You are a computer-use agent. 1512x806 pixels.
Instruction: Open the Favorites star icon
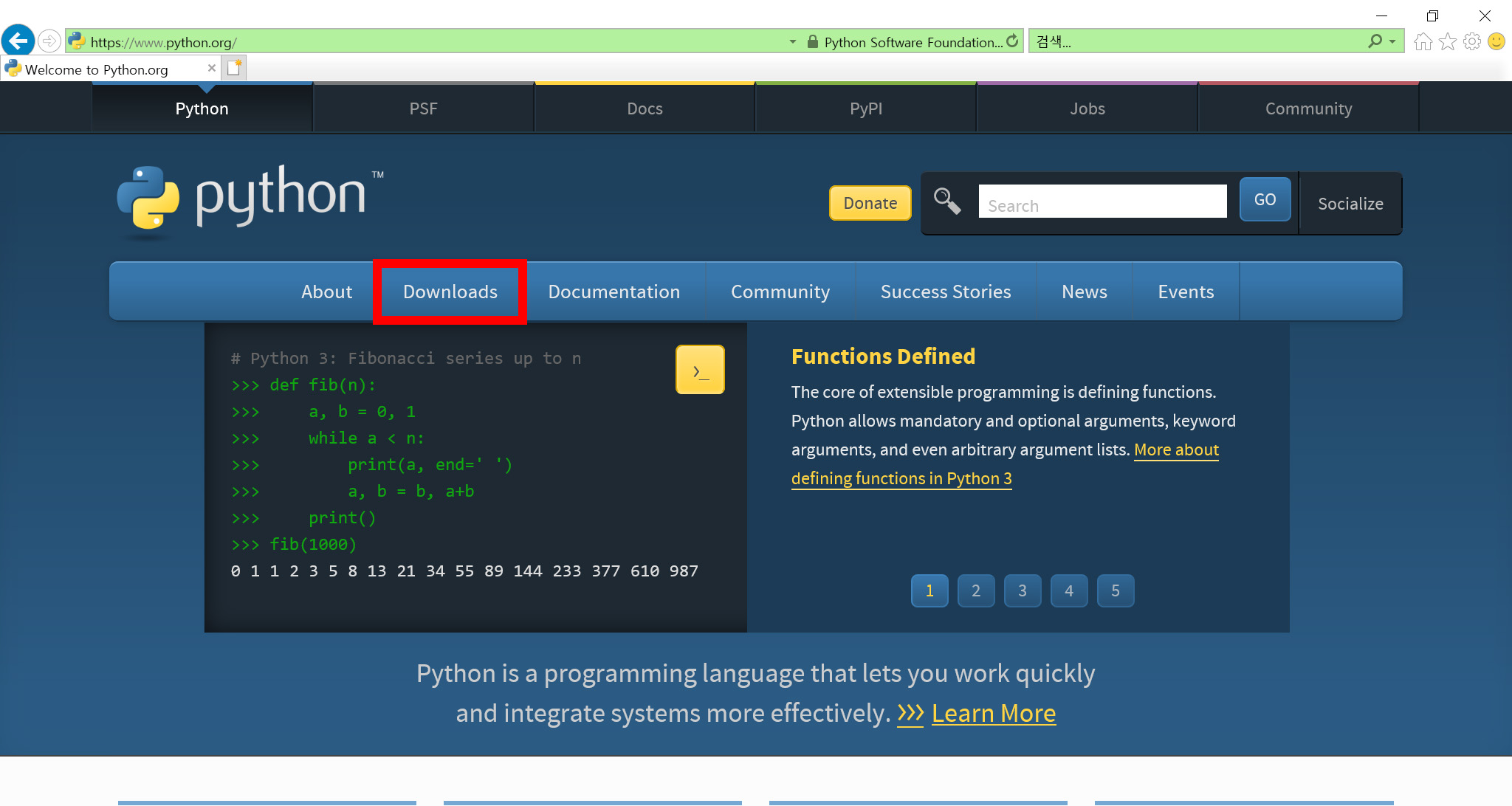[x=1448, y=41]
